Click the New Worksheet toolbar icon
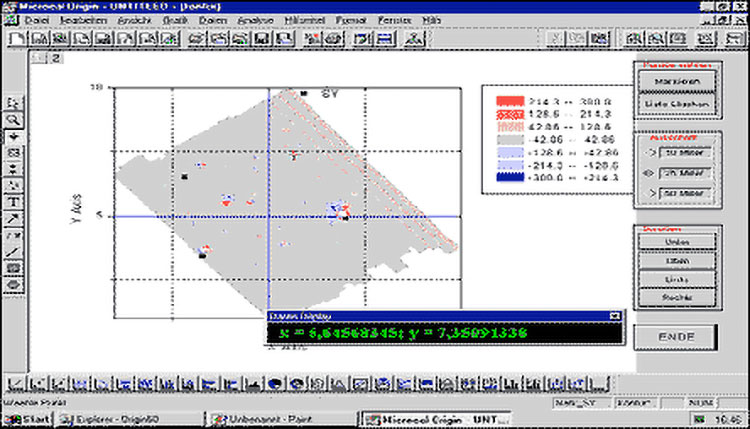 40,38
